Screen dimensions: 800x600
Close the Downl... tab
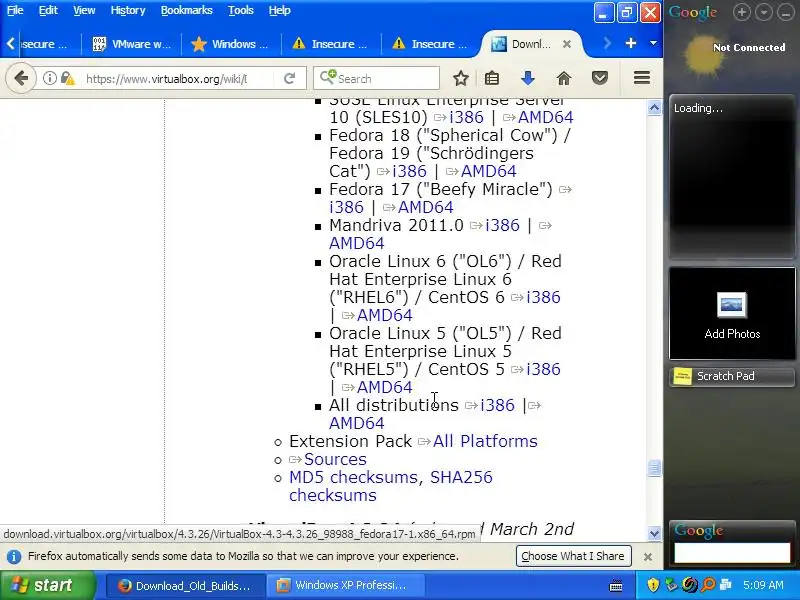point(566,44)
